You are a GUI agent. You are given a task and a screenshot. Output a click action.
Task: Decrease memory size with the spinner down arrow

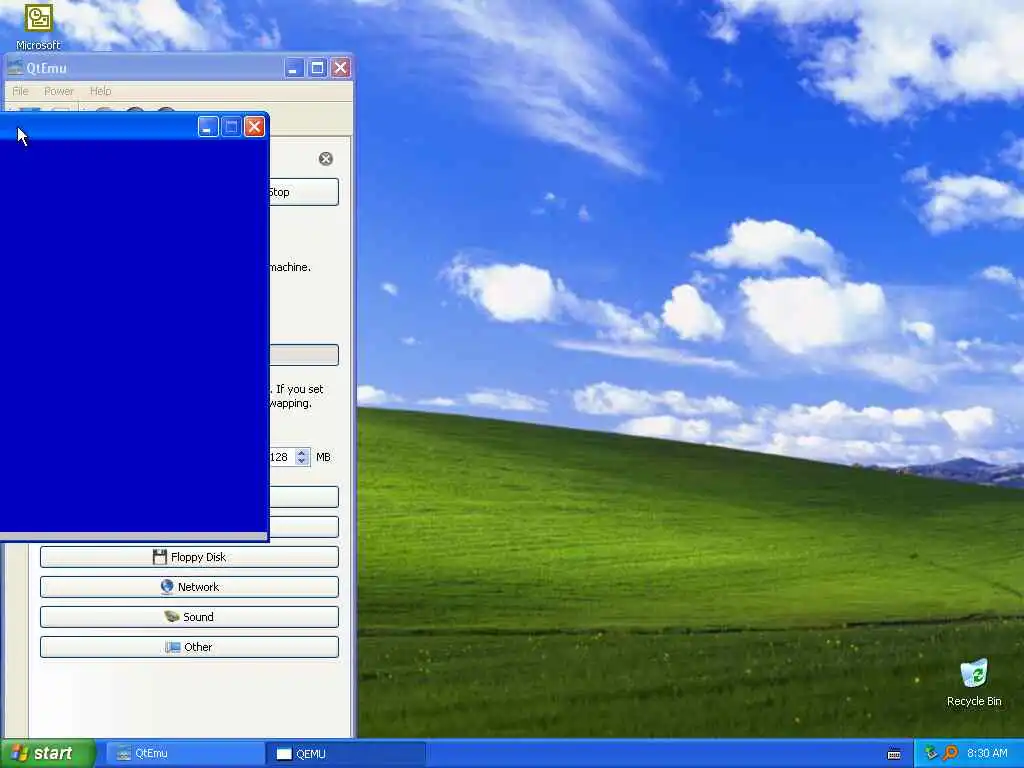coord(302,461)
